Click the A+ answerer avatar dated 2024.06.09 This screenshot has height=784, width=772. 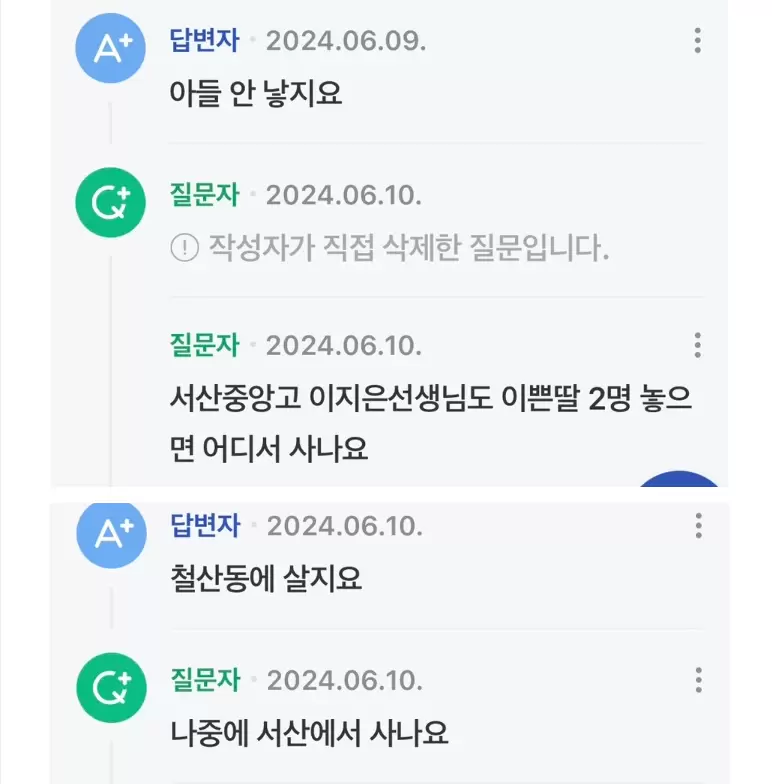tap(110, 48)
